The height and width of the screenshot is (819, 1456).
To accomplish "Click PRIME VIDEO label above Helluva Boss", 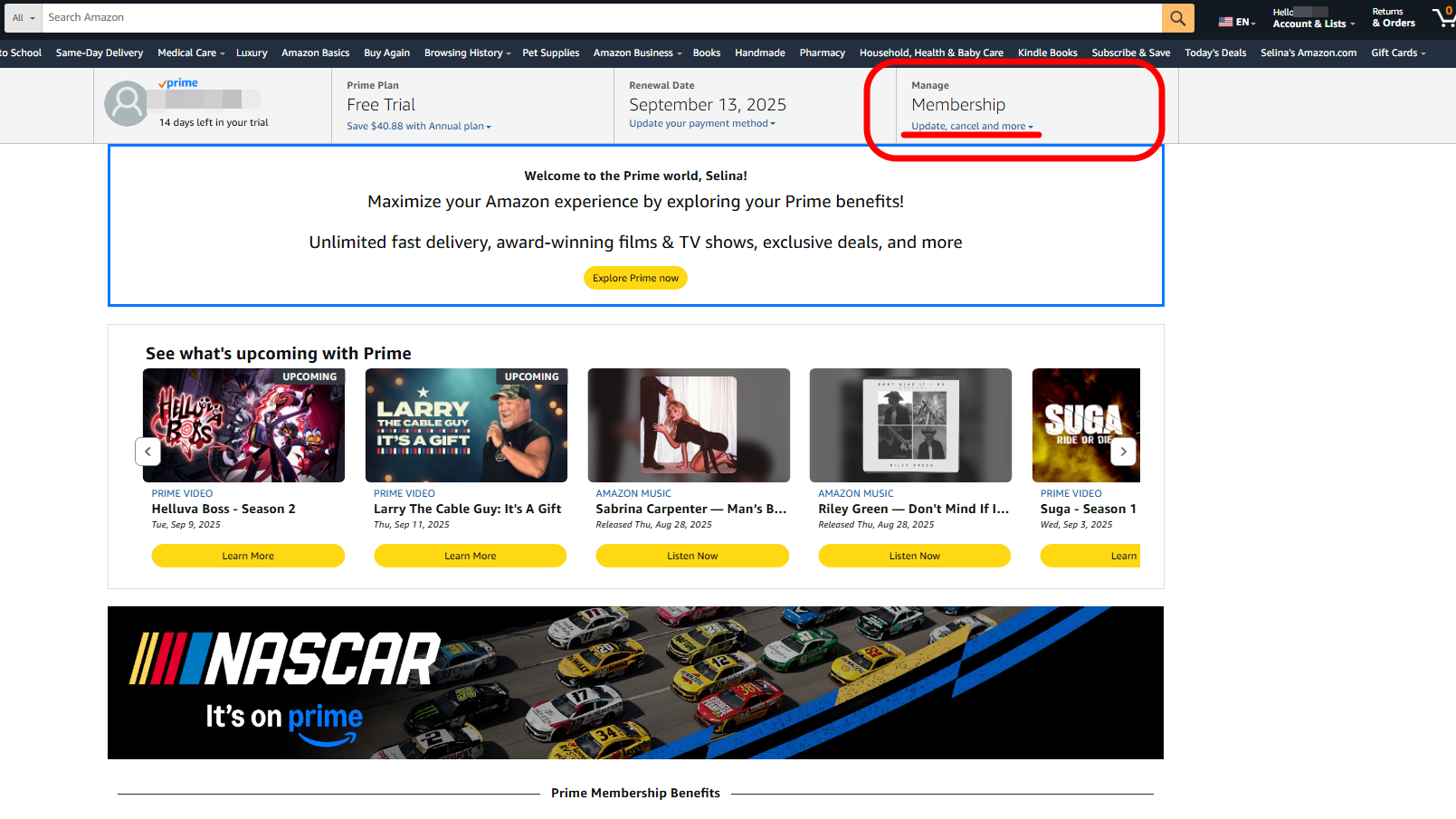I will click(182, 494).
